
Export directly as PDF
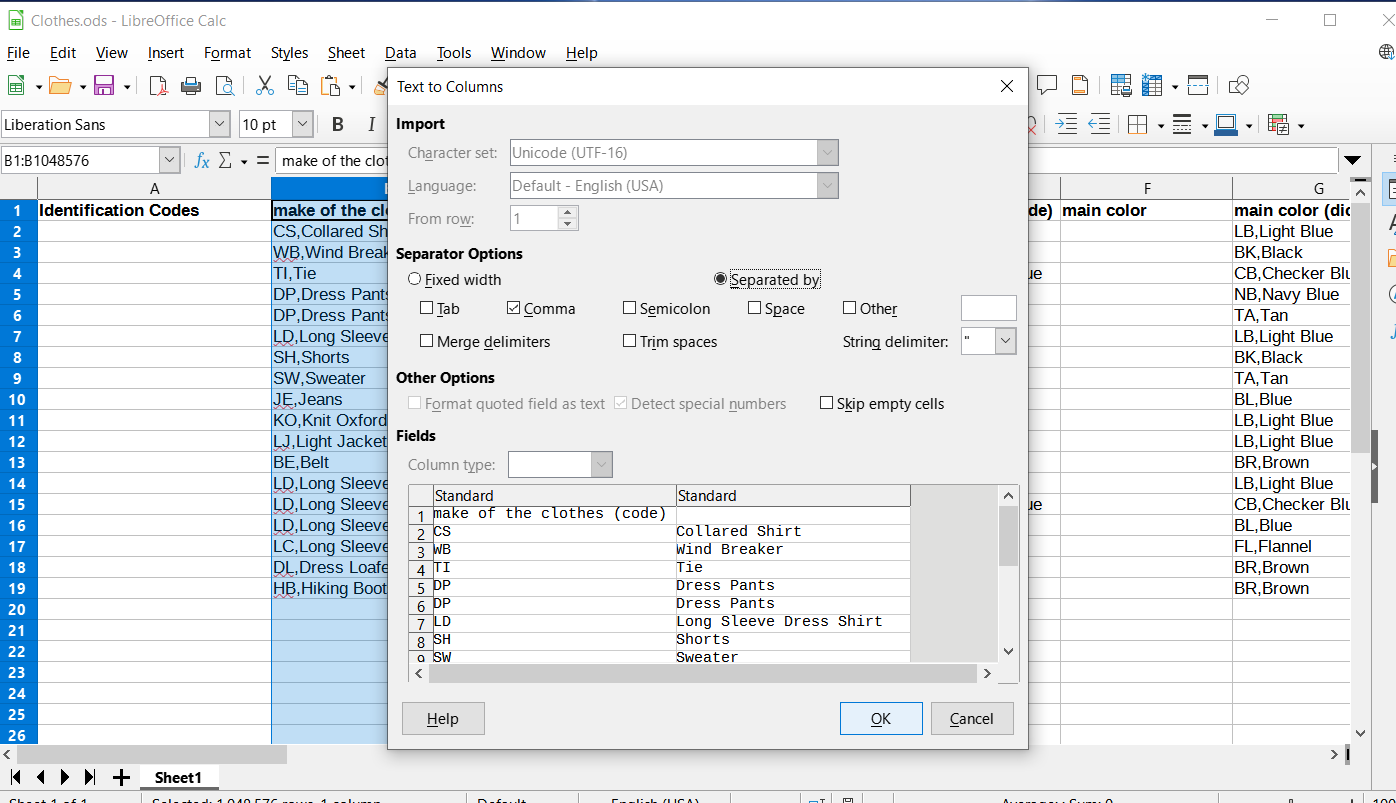pyautogui.click(x=158, y=86)
